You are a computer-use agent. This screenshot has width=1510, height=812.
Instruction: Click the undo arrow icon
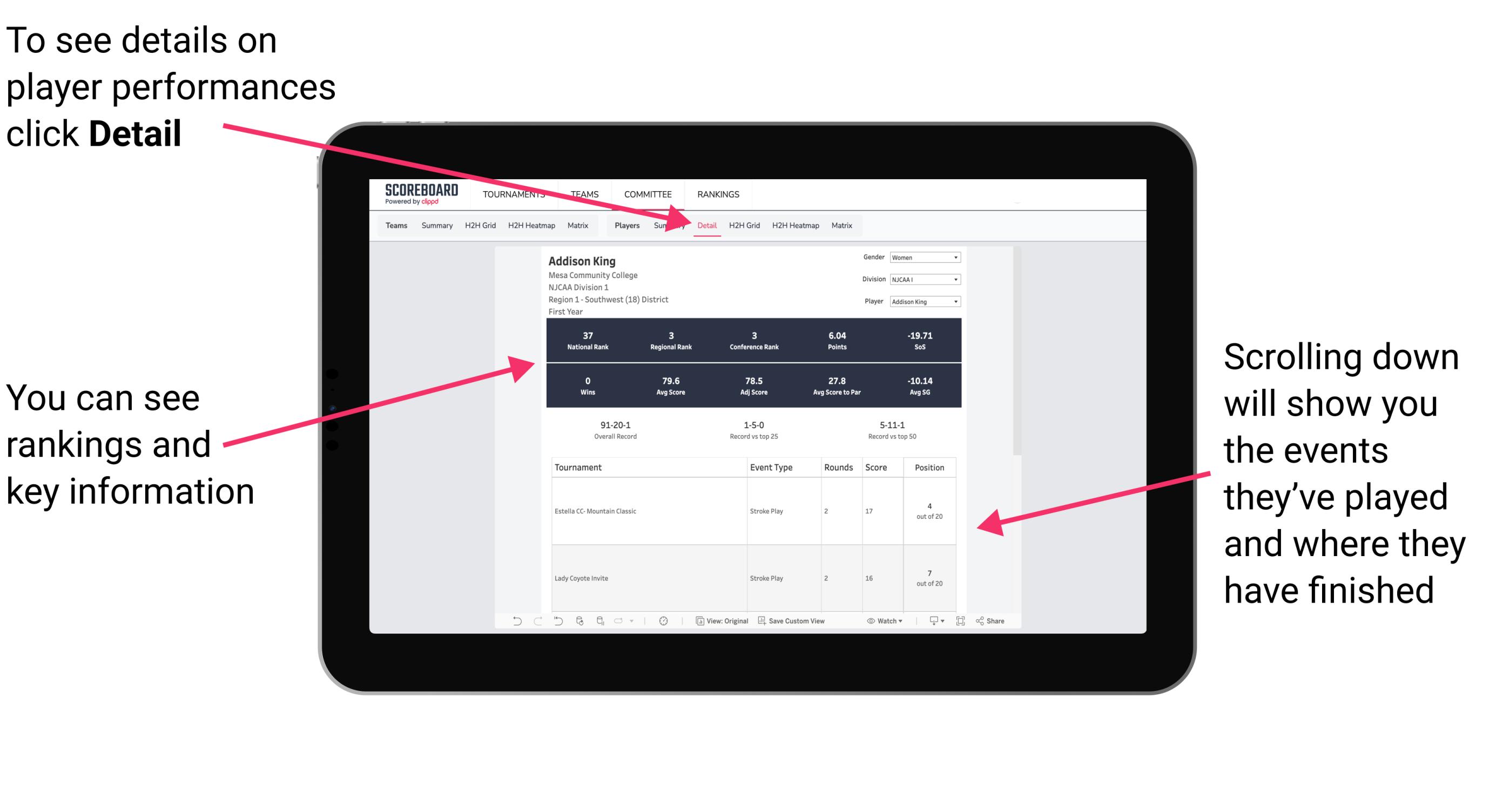tap(510, 628)
